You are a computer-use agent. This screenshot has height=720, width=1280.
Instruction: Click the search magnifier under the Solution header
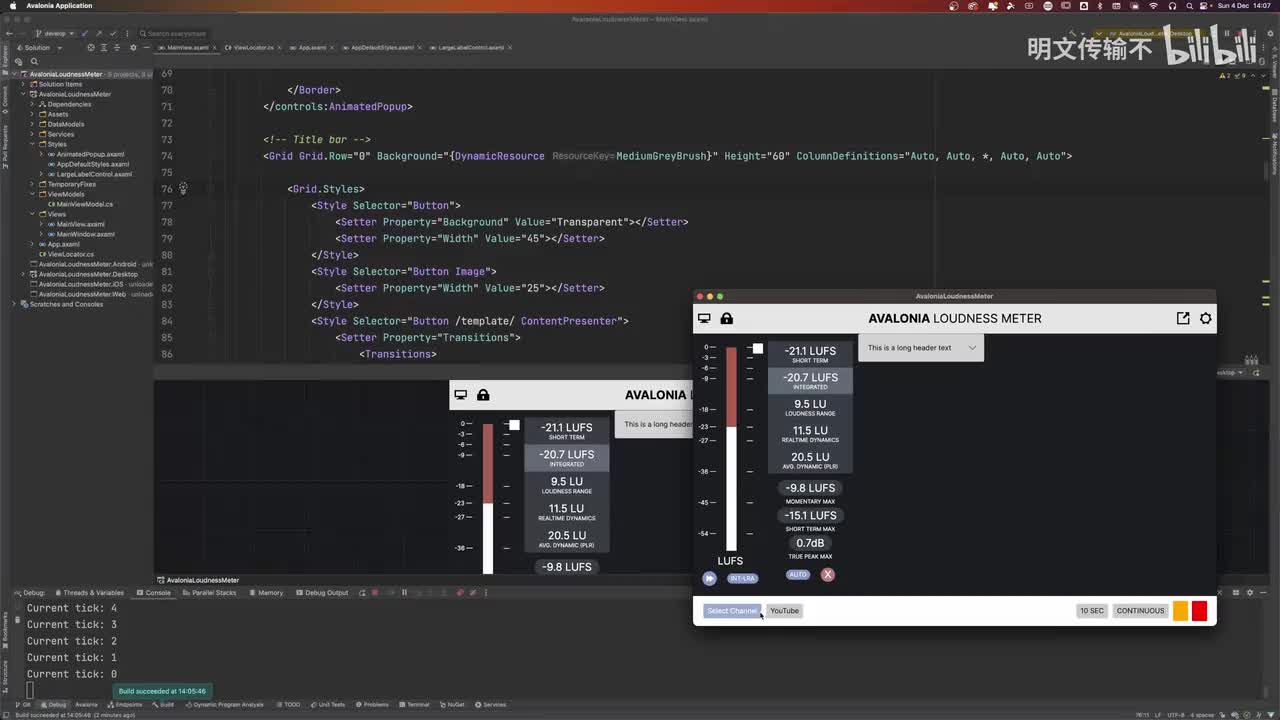(x=34, y=62)
